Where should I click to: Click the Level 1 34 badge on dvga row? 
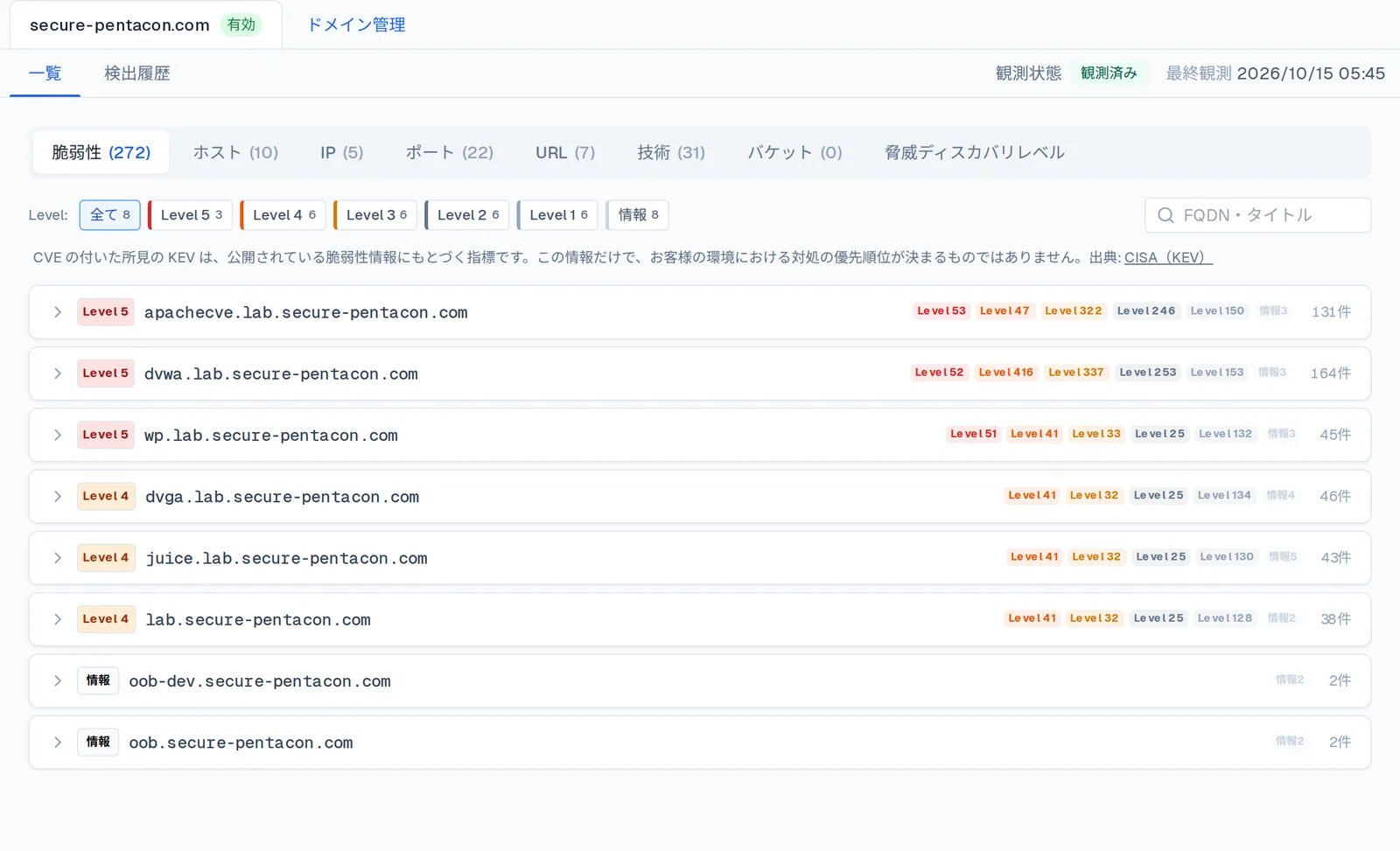click(x=1224, y=495)
